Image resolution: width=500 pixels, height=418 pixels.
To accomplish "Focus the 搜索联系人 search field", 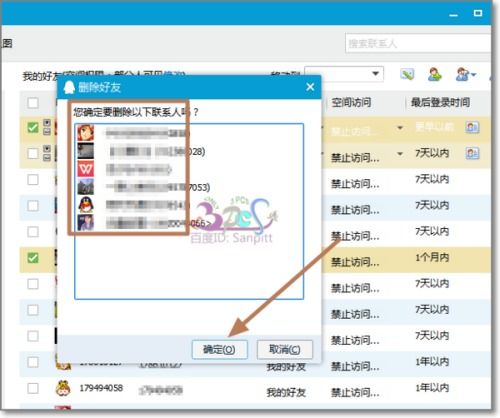I will tap(418, 43).
